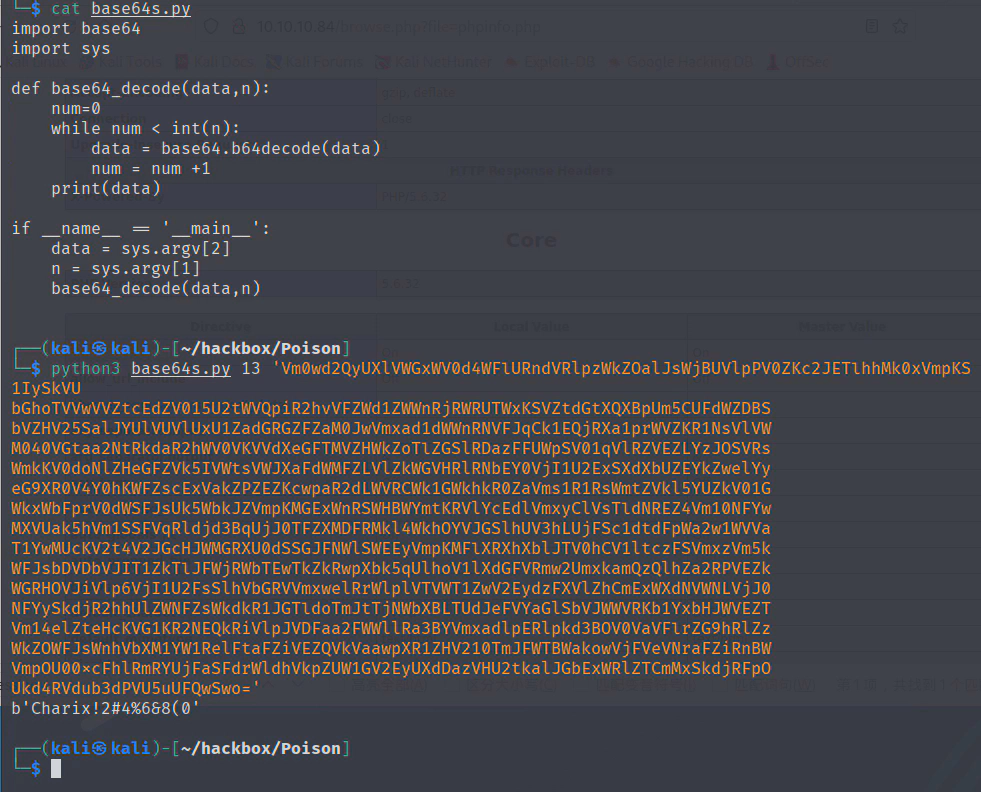Click the faded 'Core' heading behind the terminal
Image resolution: width=981 pixels, height=792 pixels.
click(x=531, y=240)
